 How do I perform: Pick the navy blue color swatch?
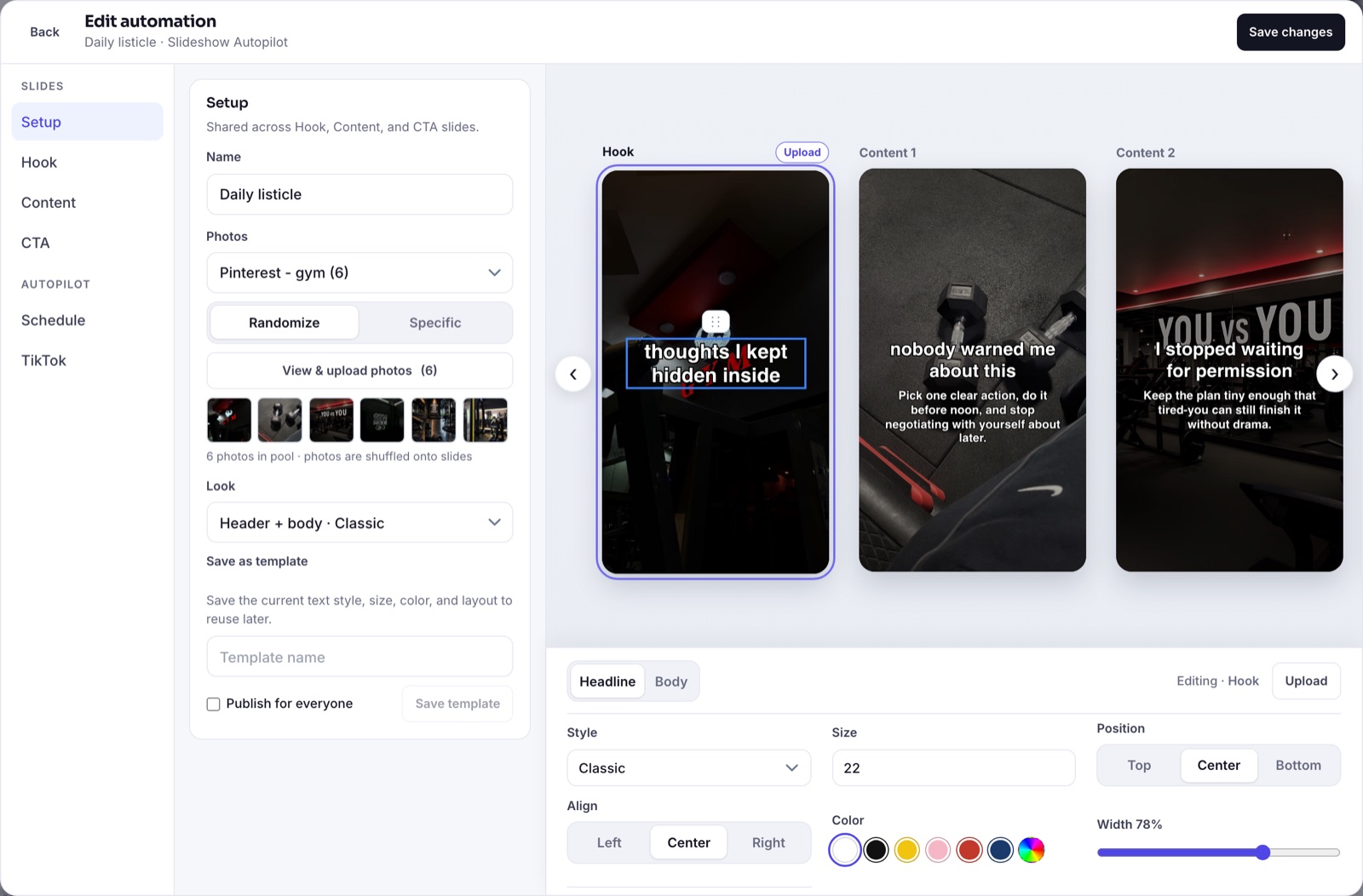tap(1000, 850)
